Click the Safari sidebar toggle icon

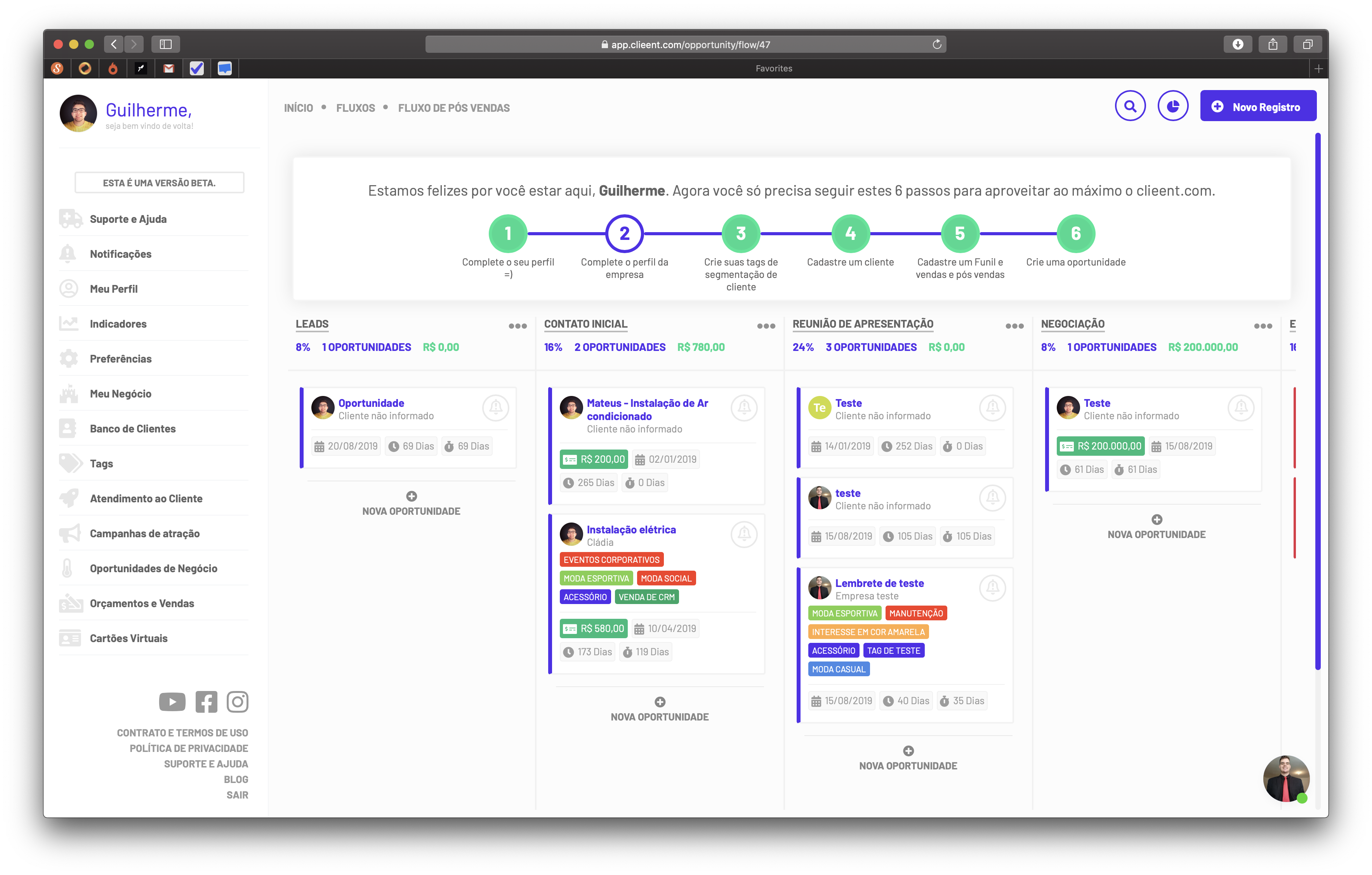coord(166,44)
